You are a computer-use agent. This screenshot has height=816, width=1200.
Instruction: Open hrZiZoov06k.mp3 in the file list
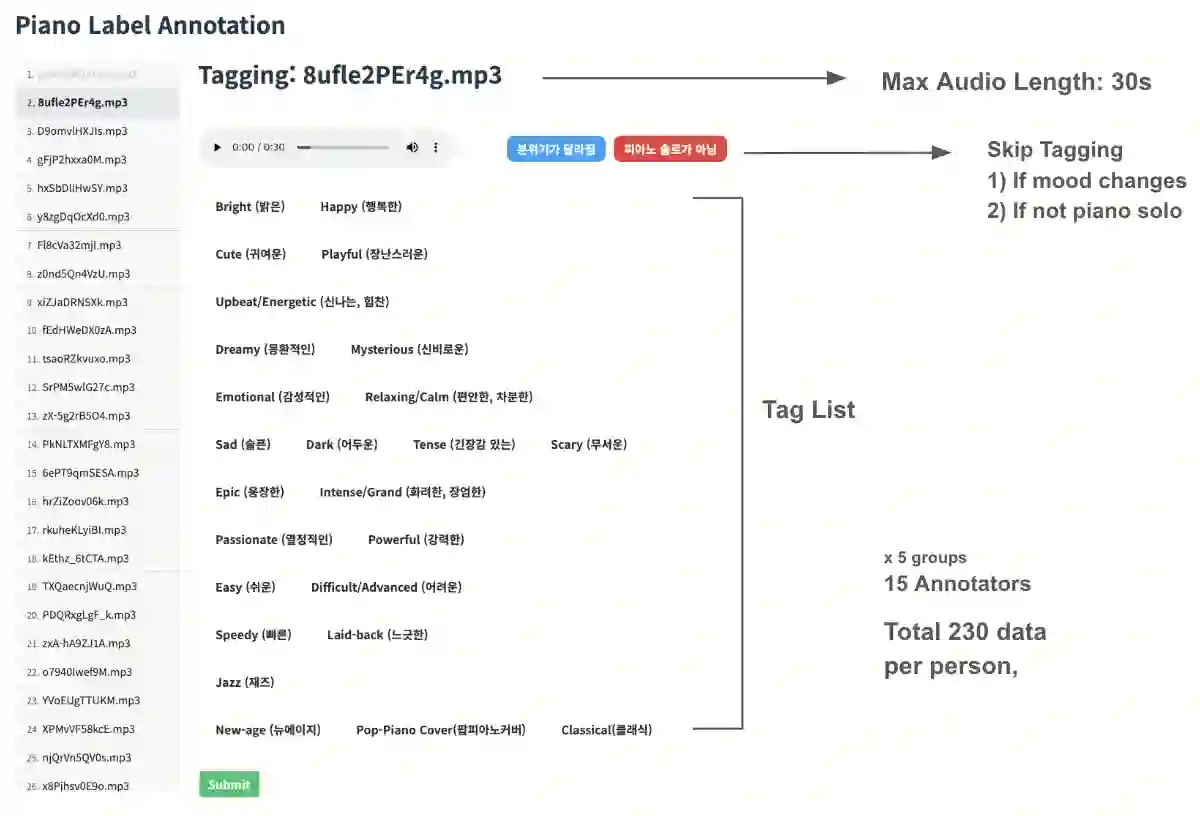(x=85, y=502)
